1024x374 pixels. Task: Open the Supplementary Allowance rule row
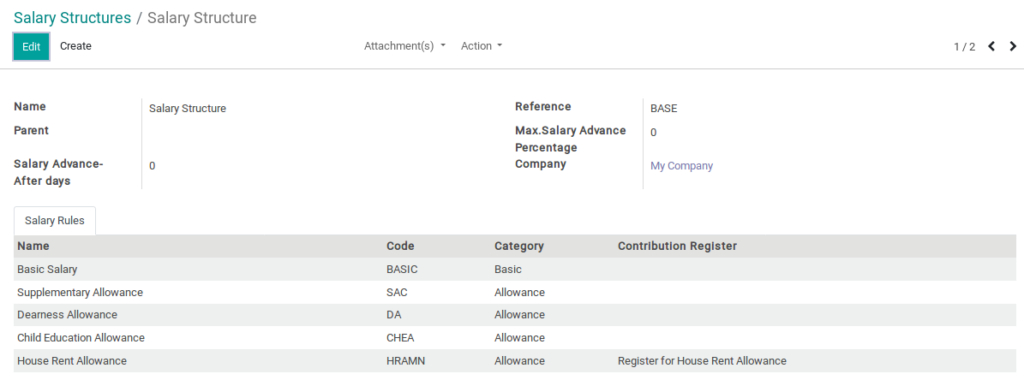tap(515, 292)
